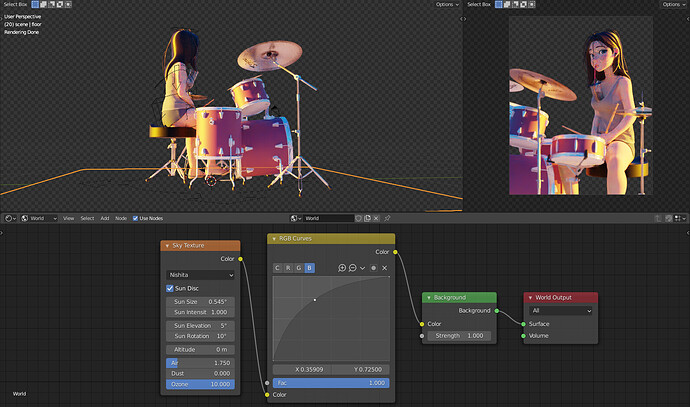Screen dimensions: 690x407
Task: Click the pin icon in node editor header
Action: coord(387,218)
